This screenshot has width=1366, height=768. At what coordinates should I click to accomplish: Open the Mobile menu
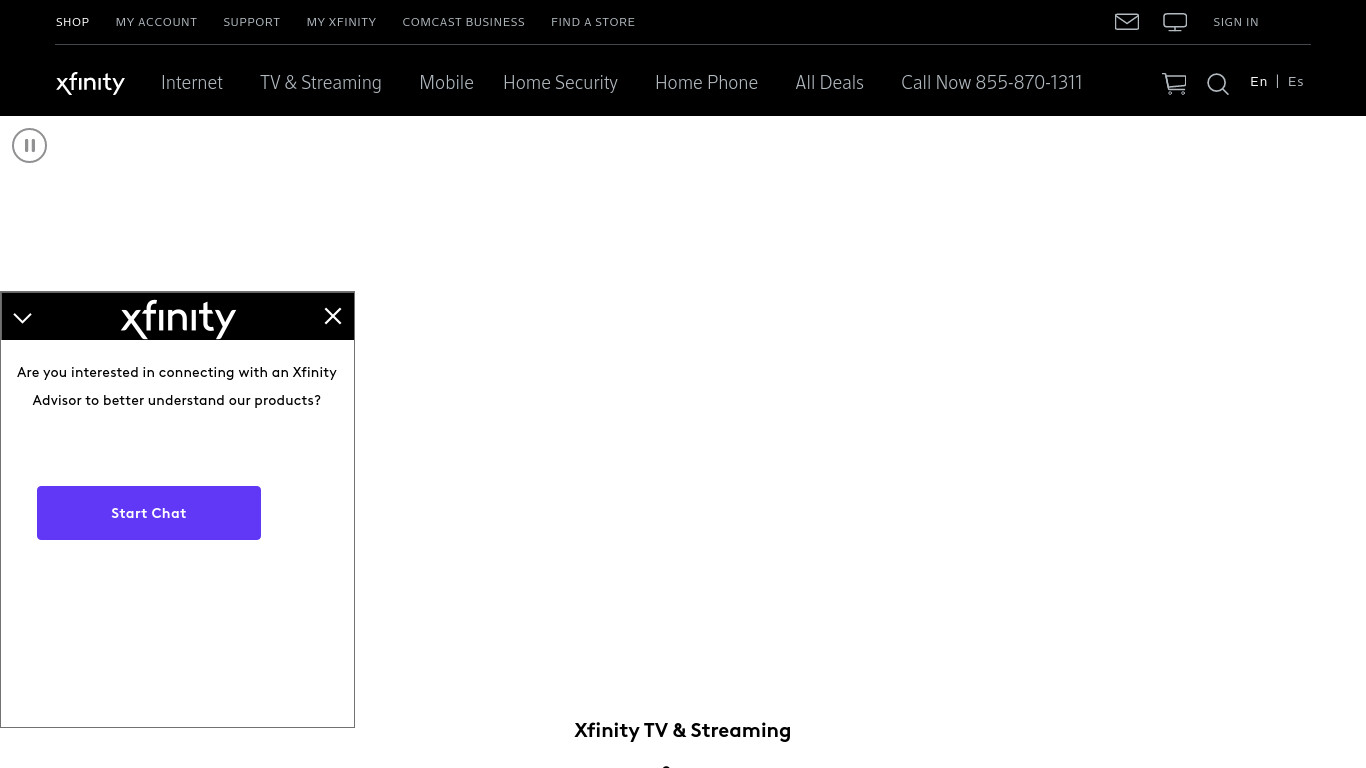tap(446, 83)
